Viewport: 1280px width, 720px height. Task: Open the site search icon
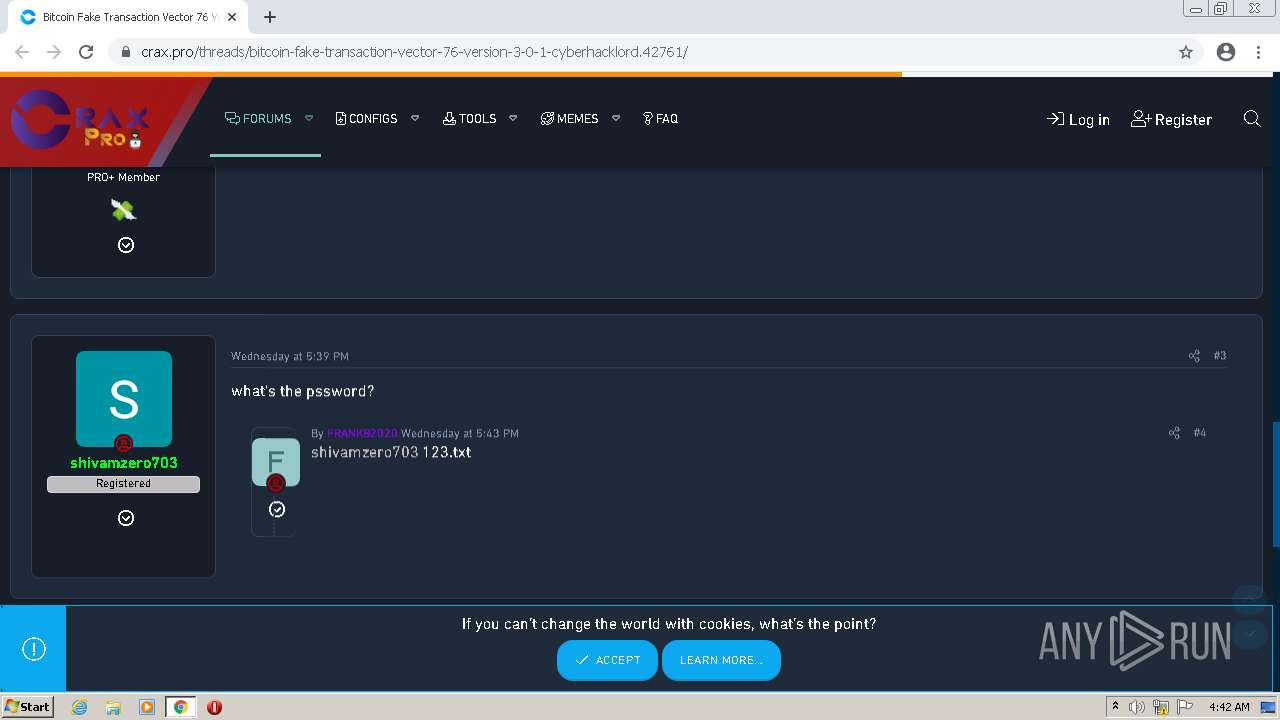1251,119
